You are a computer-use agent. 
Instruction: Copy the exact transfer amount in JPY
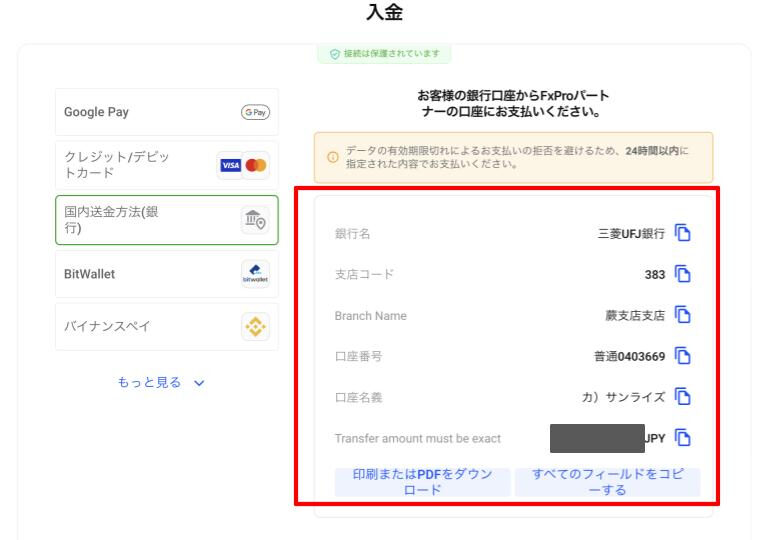pyautogui.click(x=682, y=438)
